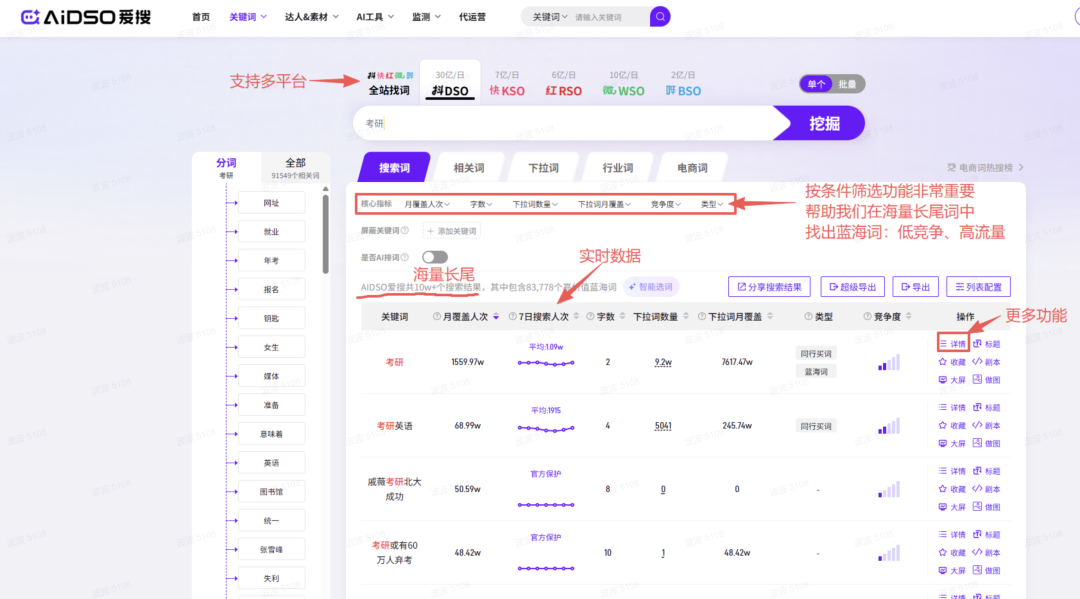The image size is (1080, 599).
Task: Click 做图 in the 考研英语 row
Action: point(986,443)
